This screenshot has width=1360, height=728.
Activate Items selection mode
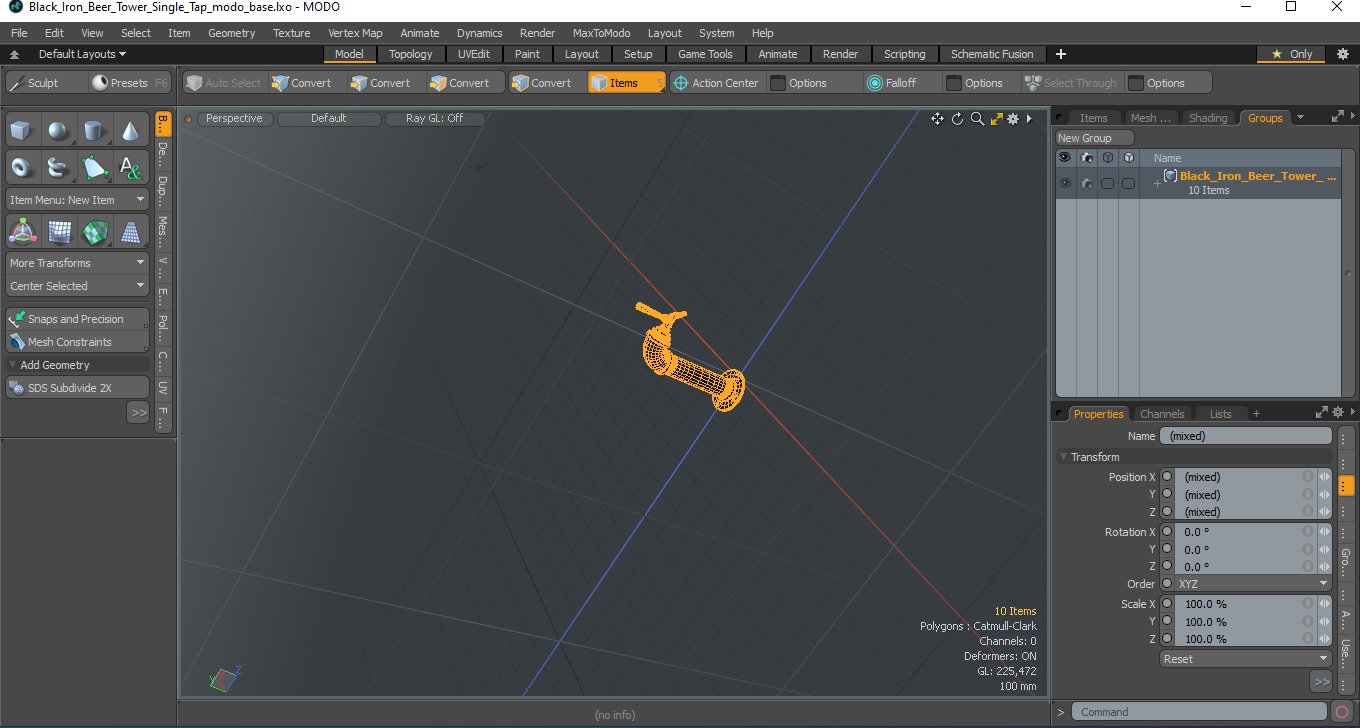coord(627,83)
